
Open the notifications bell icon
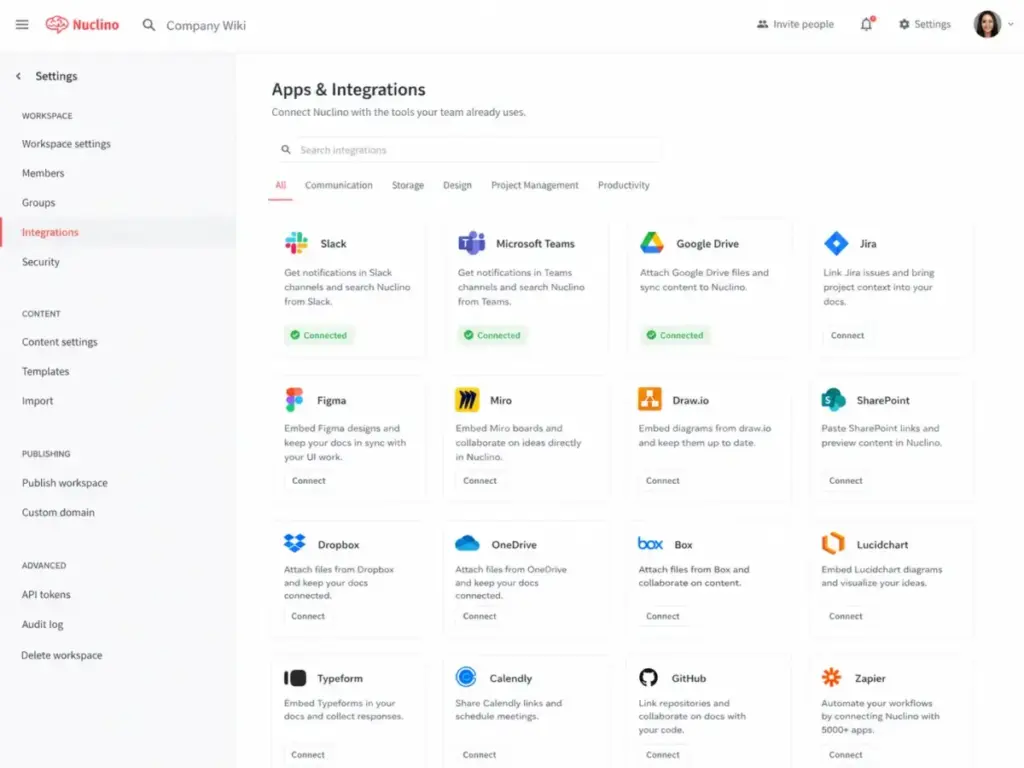click(x=867, y=24)
